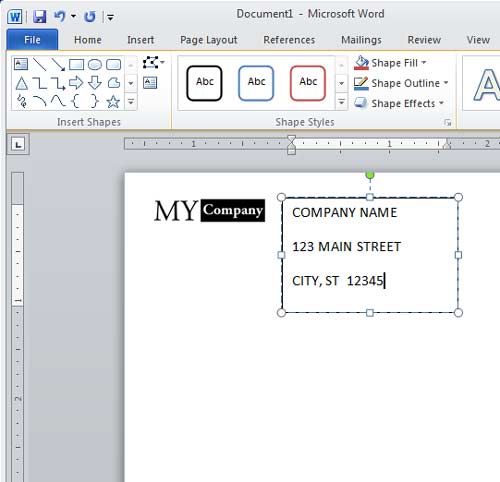500x482 pixels.
Task: Click the Undo button
Action: pos(60,16)
